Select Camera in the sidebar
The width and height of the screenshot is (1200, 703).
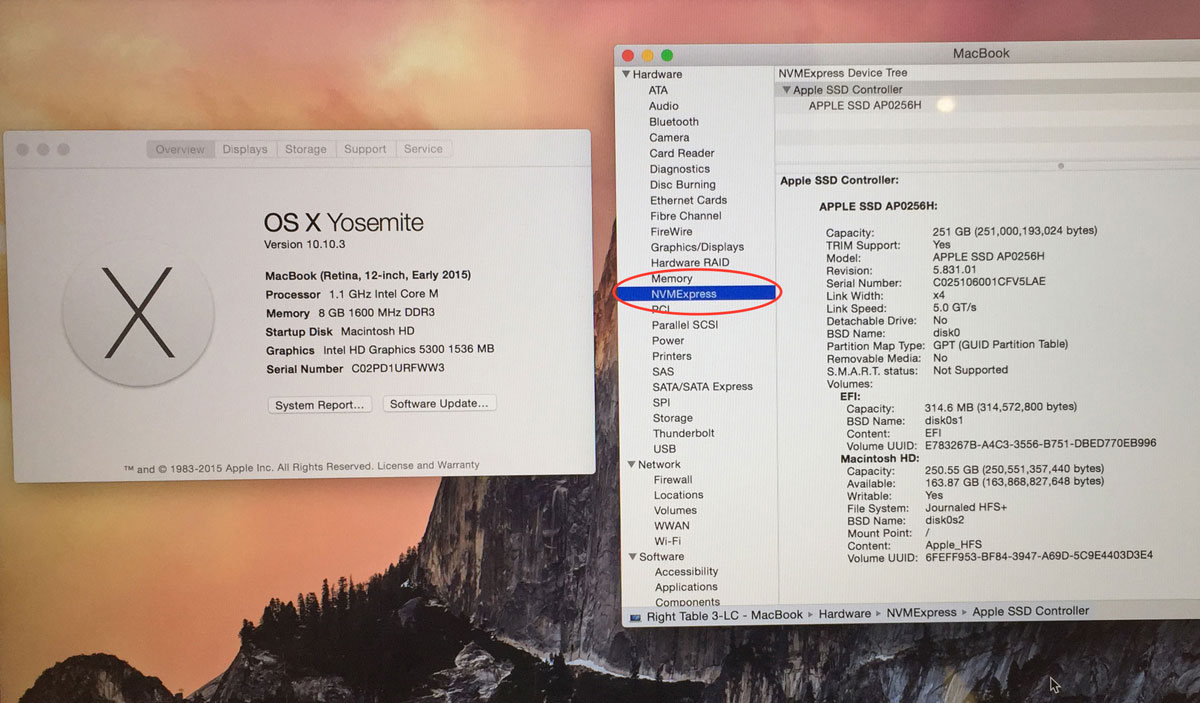coord(669,137)
